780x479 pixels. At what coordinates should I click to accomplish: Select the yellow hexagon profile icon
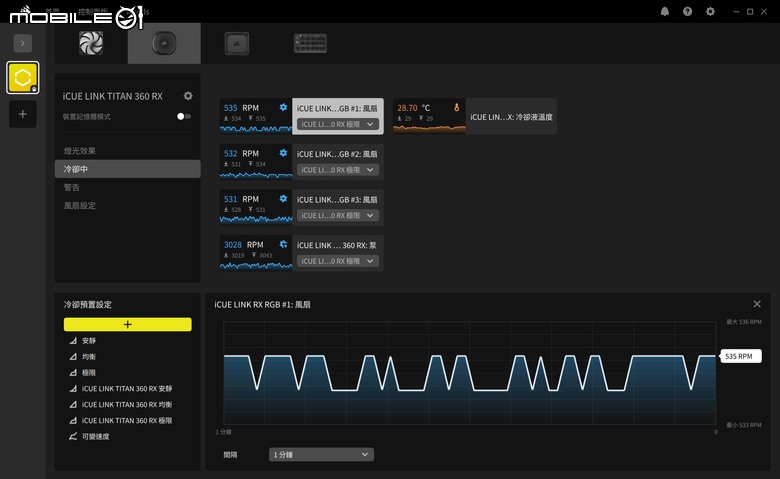coord(22,78)
